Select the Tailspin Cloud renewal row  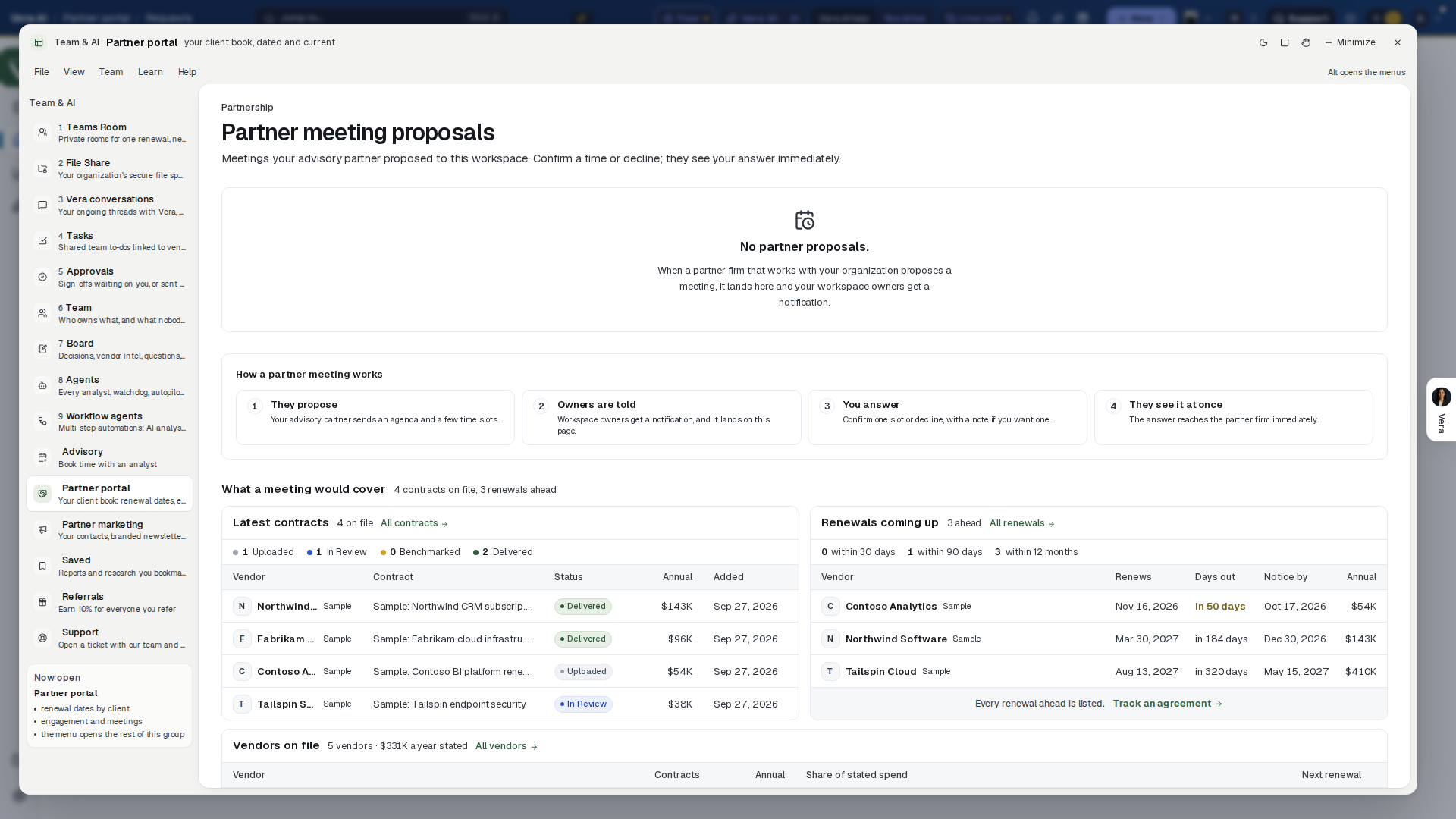pyautogui.click(x=1098, y=672)
